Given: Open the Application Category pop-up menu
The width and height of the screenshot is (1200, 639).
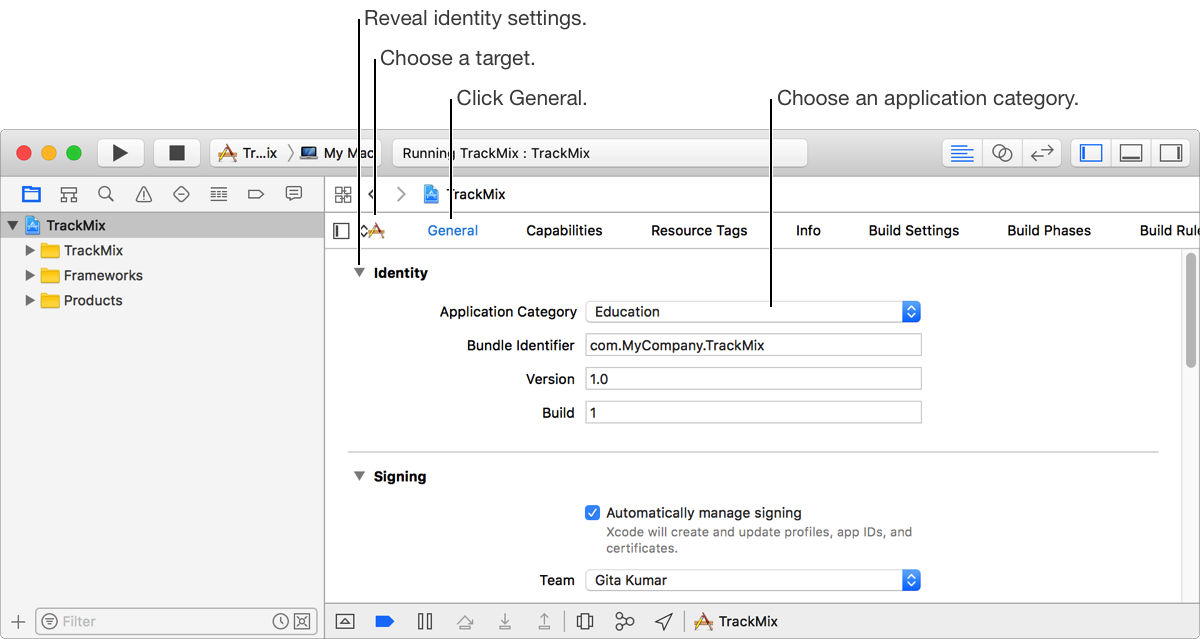Looking at the screenshot, I should pyautogui.click(x=753, y=312).
